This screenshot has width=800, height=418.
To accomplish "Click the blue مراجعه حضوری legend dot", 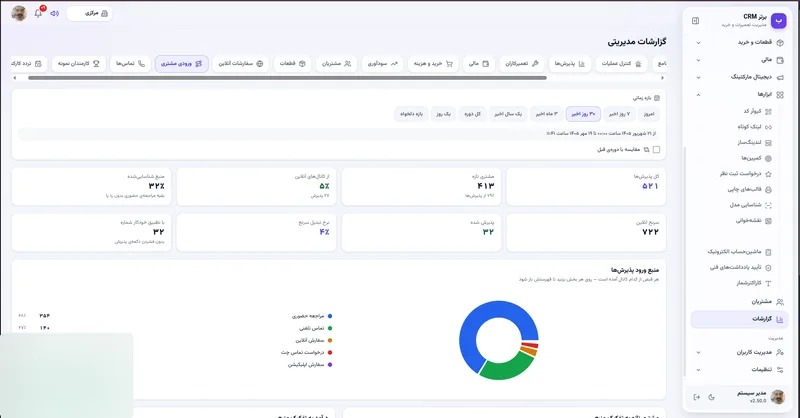I will tap(330, 316).
